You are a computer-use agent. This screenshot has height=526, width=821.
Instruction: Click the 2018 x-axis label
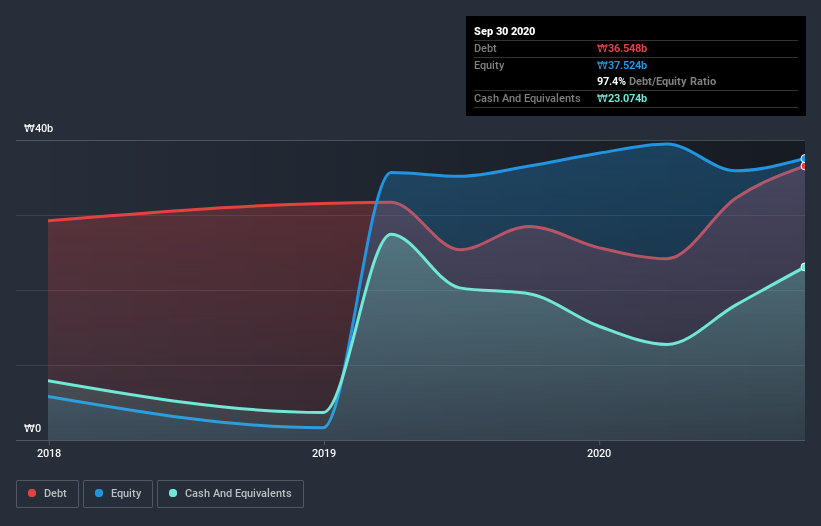click(49, 453)
